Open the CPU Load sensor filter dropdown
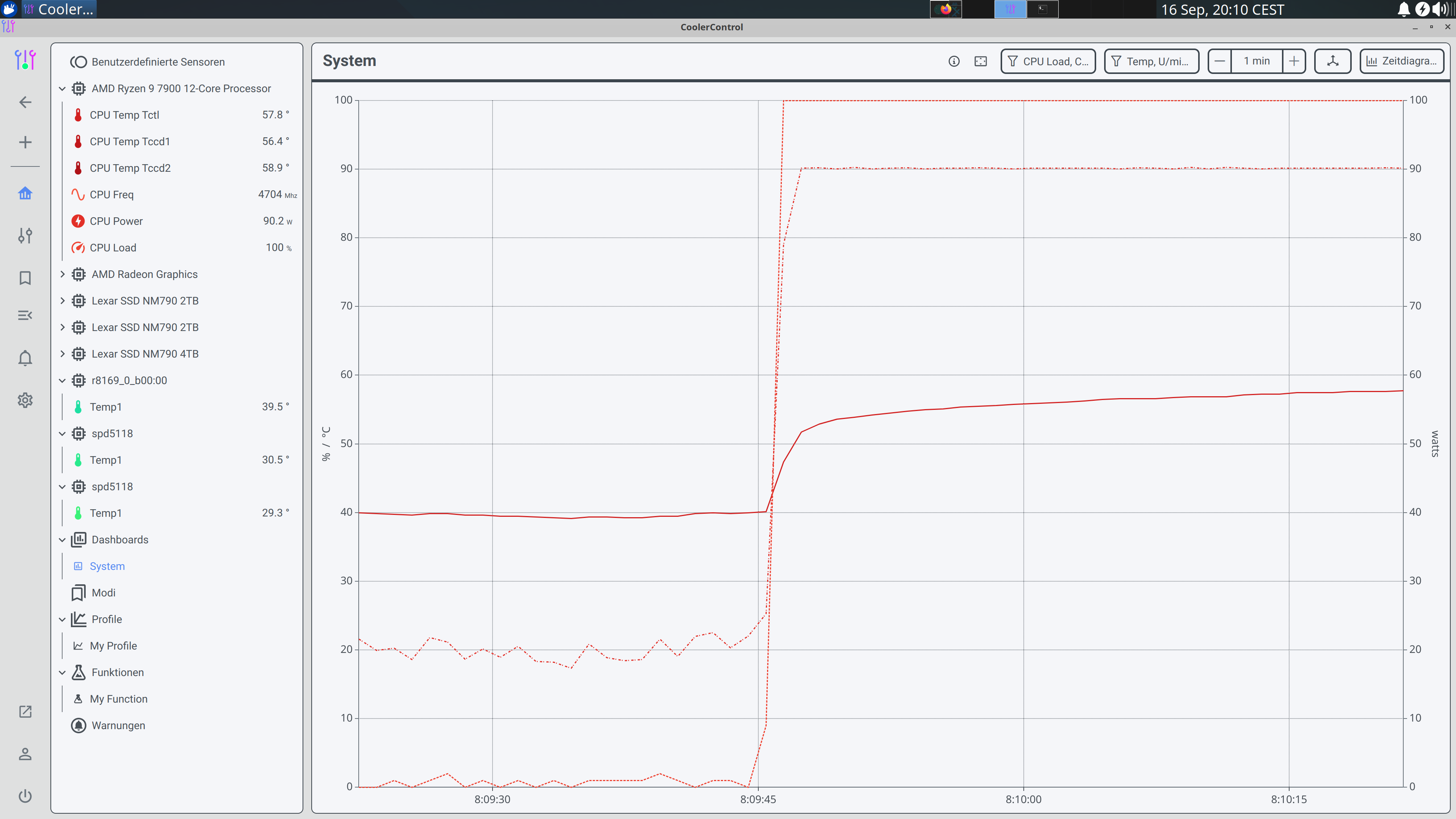This screenshot has height=819, width=1456. coord(1048,61)
